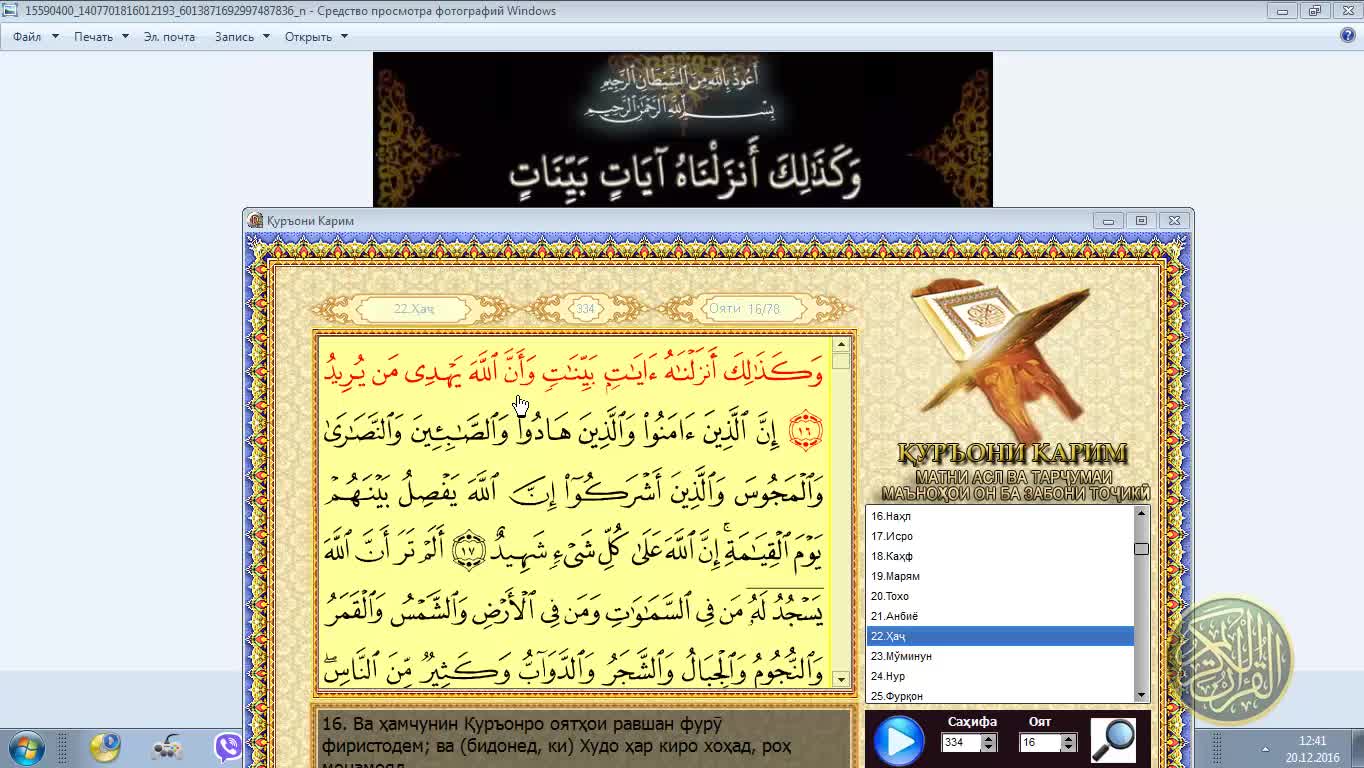Open the Windows Start button
The width and height of the screenshot is (1364, 768).
tap(25, 748)
